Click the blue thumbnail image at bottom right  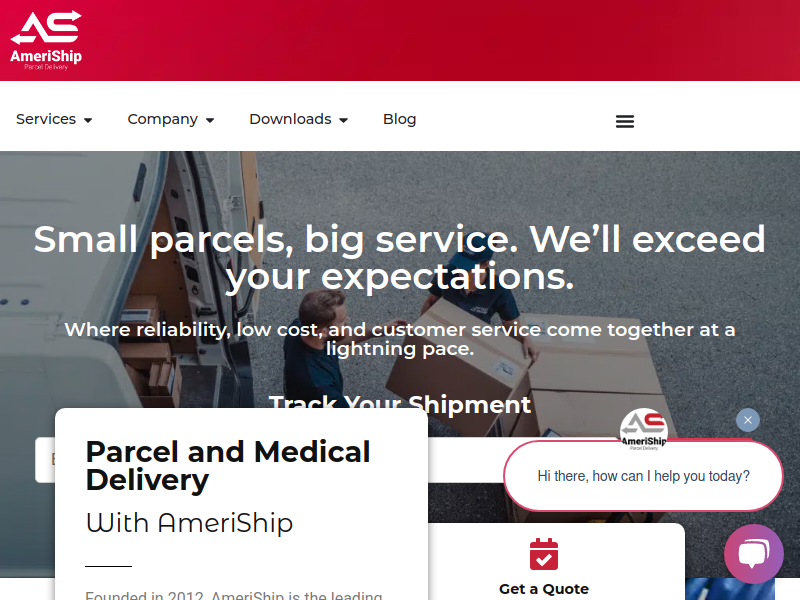tap(730, 589)
